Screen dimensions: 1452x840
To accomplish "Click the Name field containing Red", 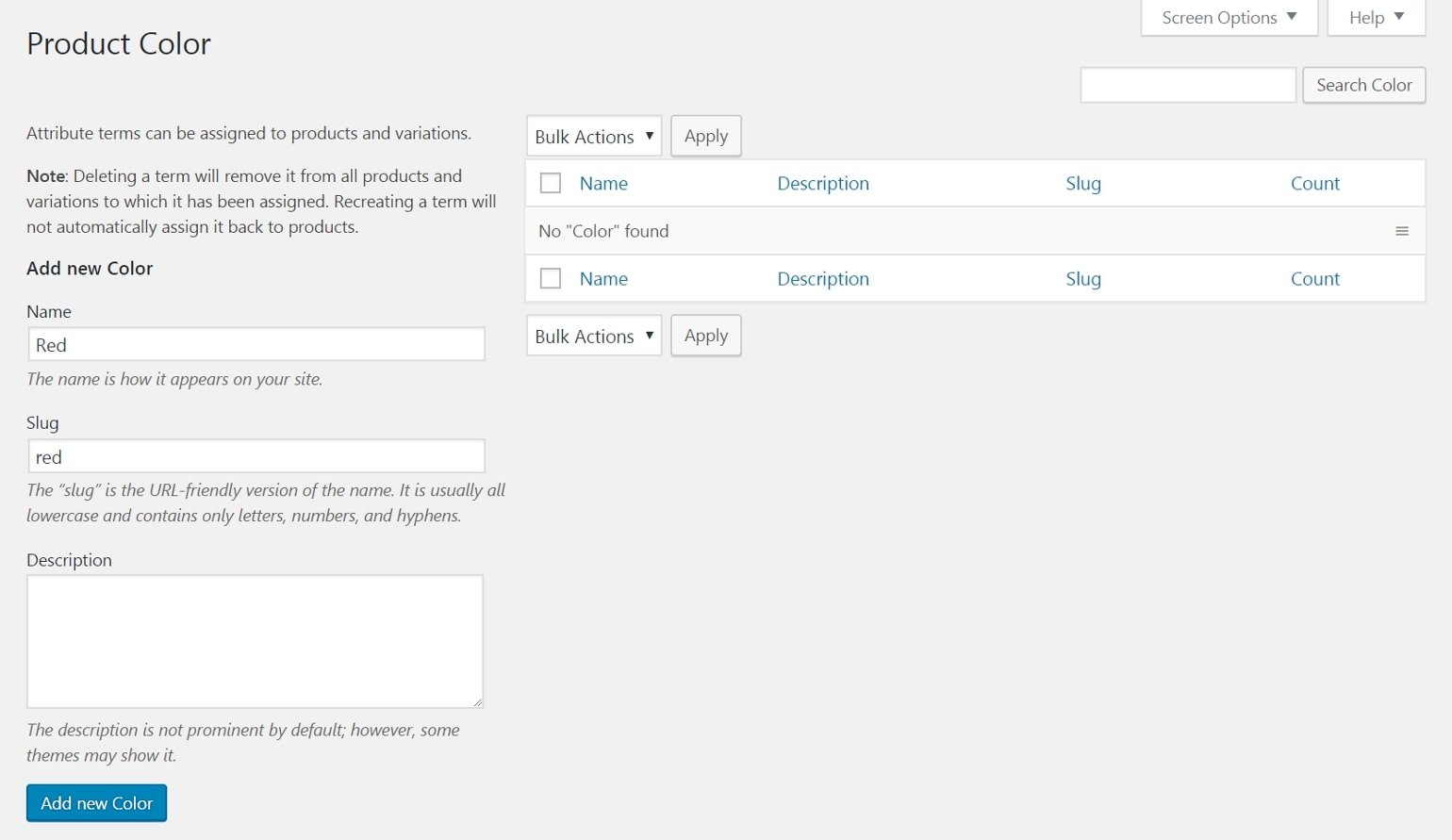I will click(x=255, y=344).
